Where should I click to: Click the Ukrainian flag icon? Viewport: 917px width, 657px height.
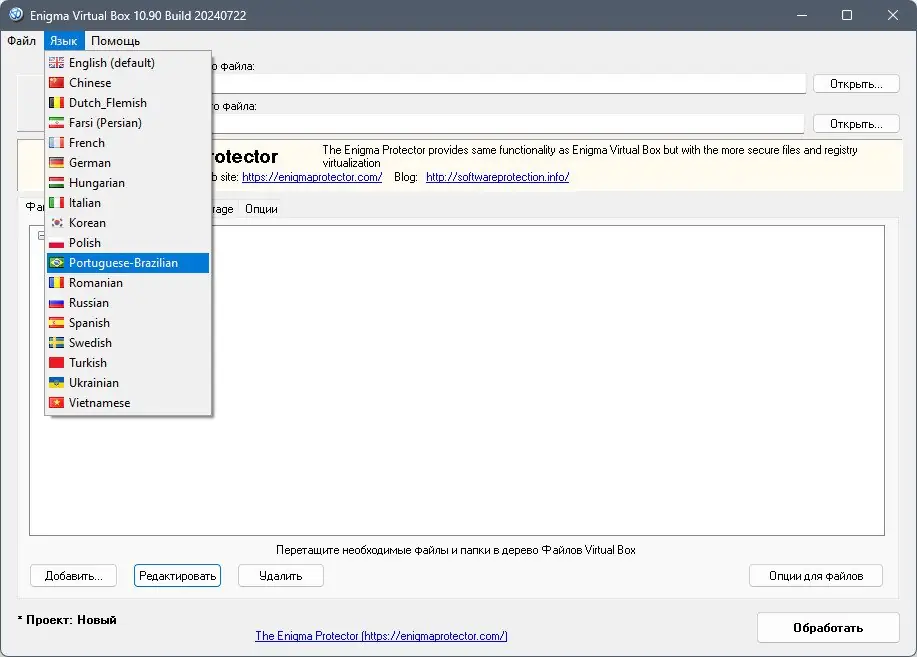tap(57, 383)
